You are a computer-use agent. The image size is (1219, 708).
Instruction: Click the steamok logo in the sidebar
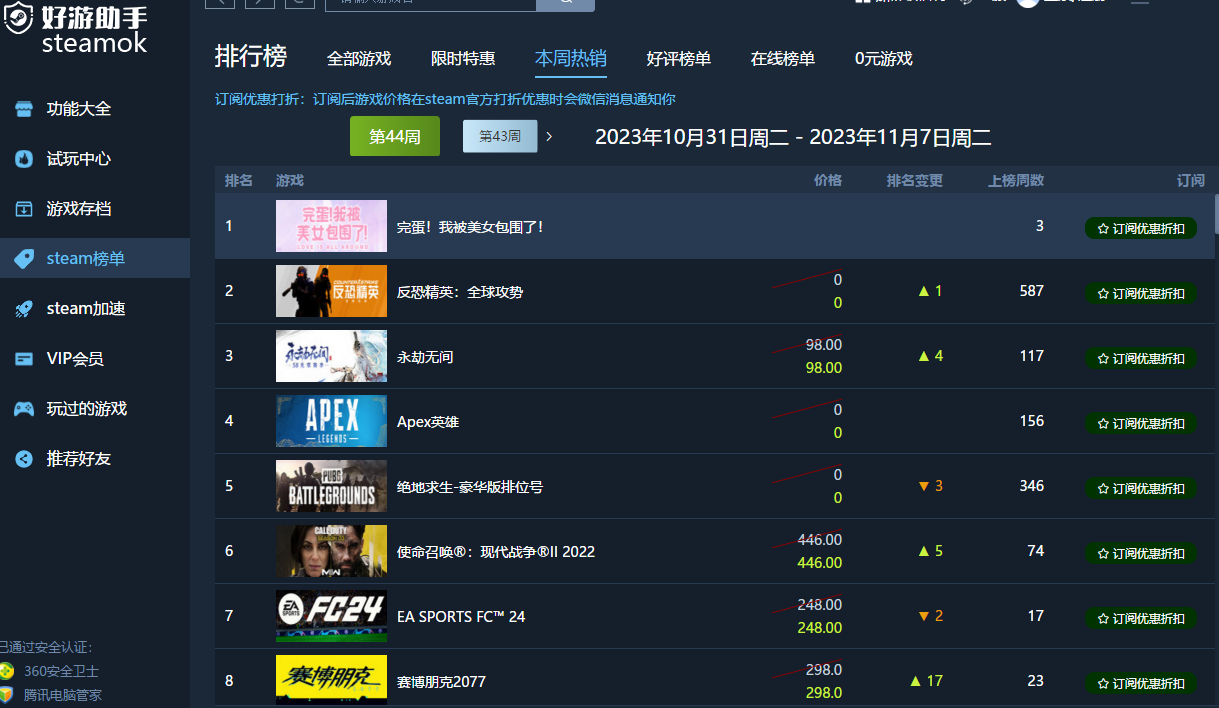click(x=77, y=28)
